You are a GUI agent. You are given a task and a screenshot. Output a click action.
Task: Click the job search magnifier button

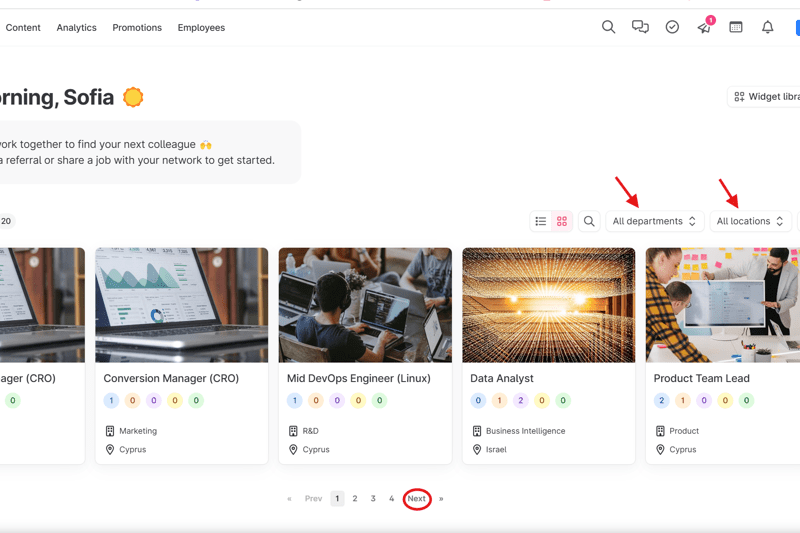pos(589,221)
